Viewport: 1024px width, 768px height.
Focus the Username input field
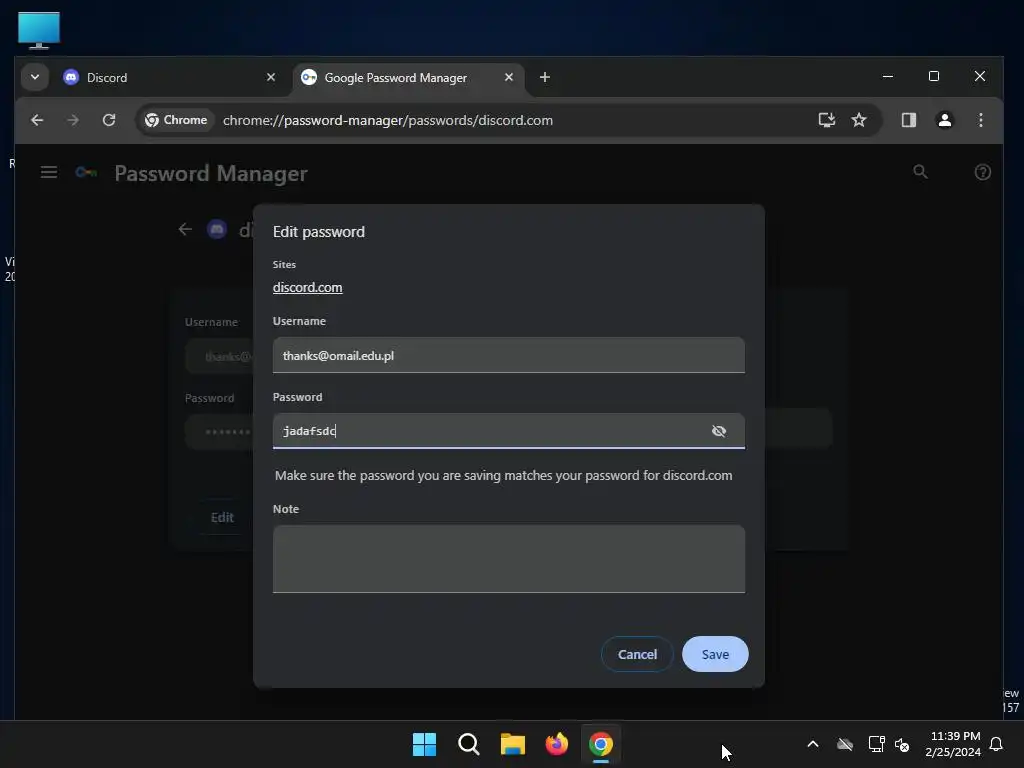point(508,355)
